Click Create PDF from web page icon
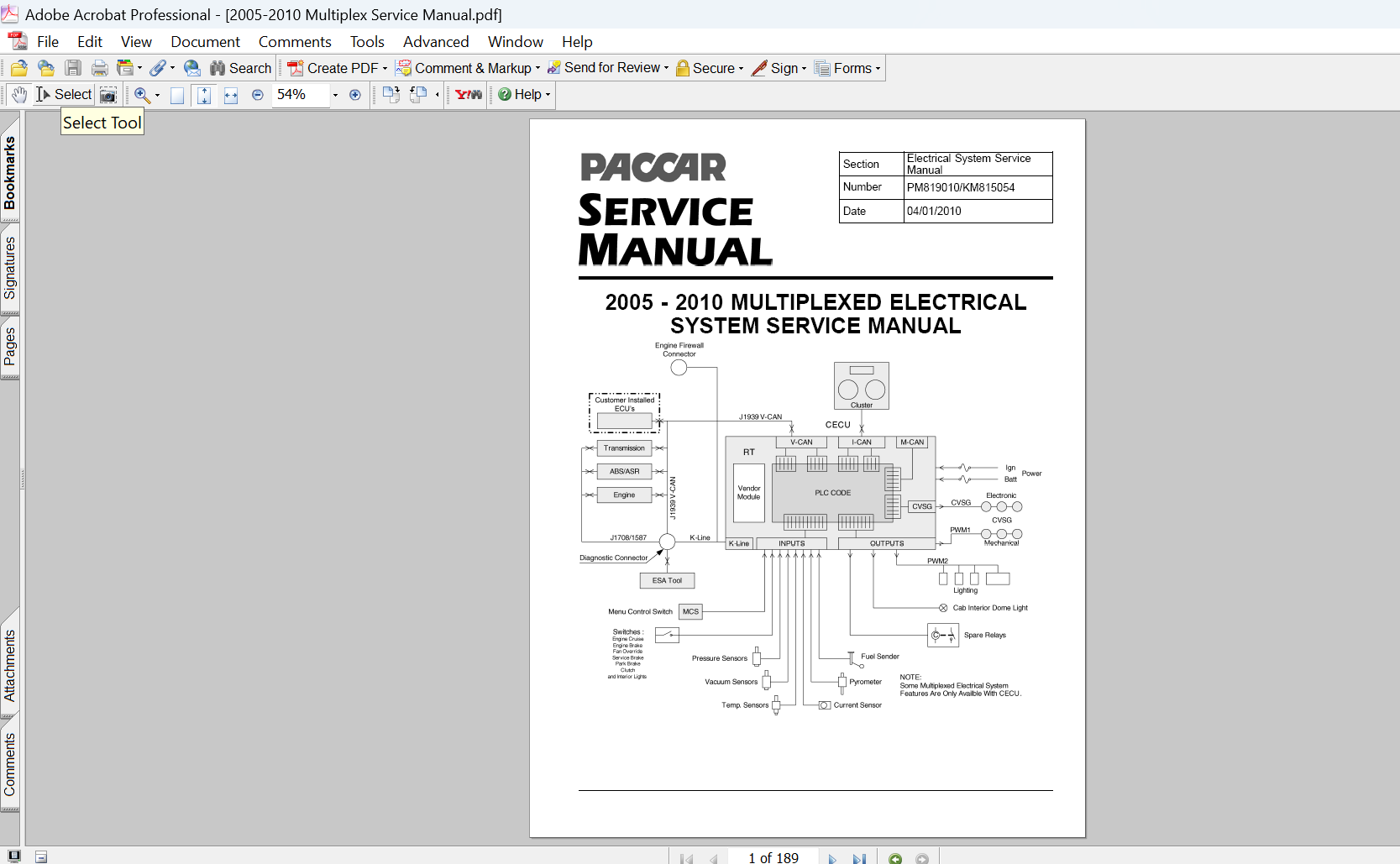Viewport: 1400px width, 864px height. tap(46, 68)
